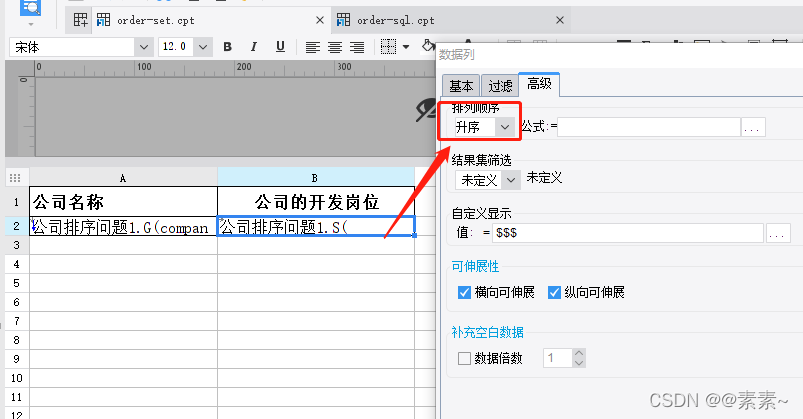Decrease 数据倍数 with the down arrow

(x=579, y=363)
